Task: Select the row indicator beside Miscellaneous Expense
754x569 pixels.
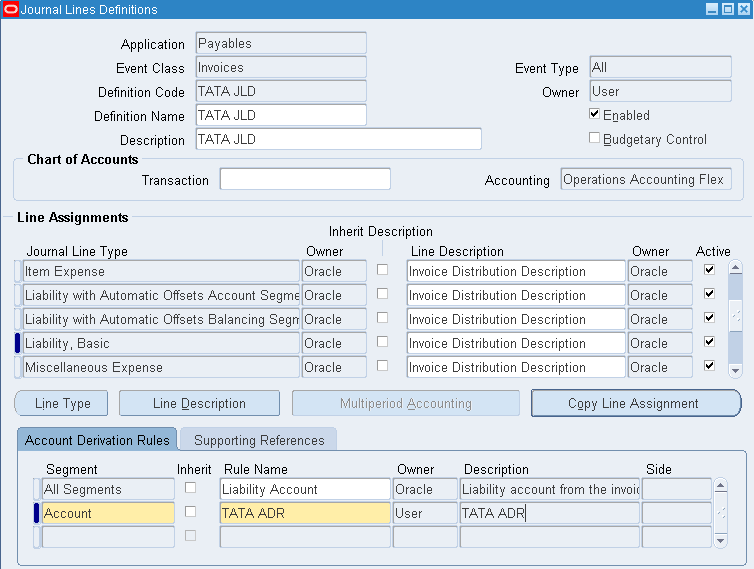Action: (x=18, y=367)
